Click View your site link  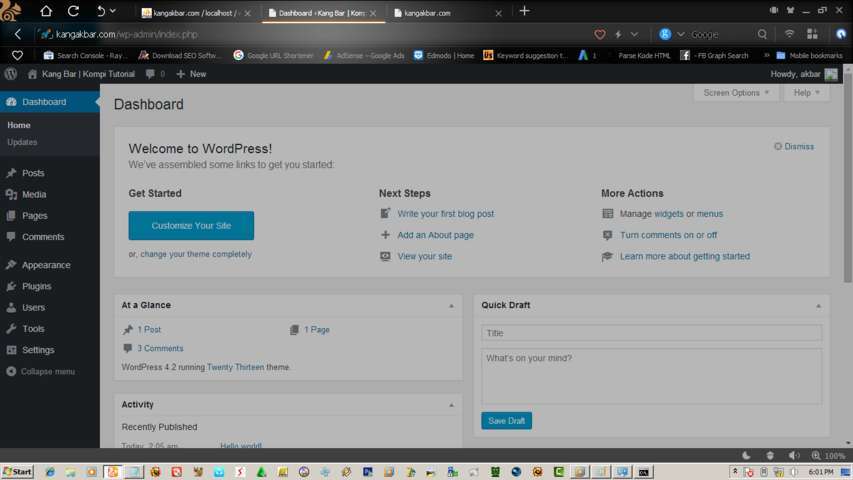tap(424, 256)
